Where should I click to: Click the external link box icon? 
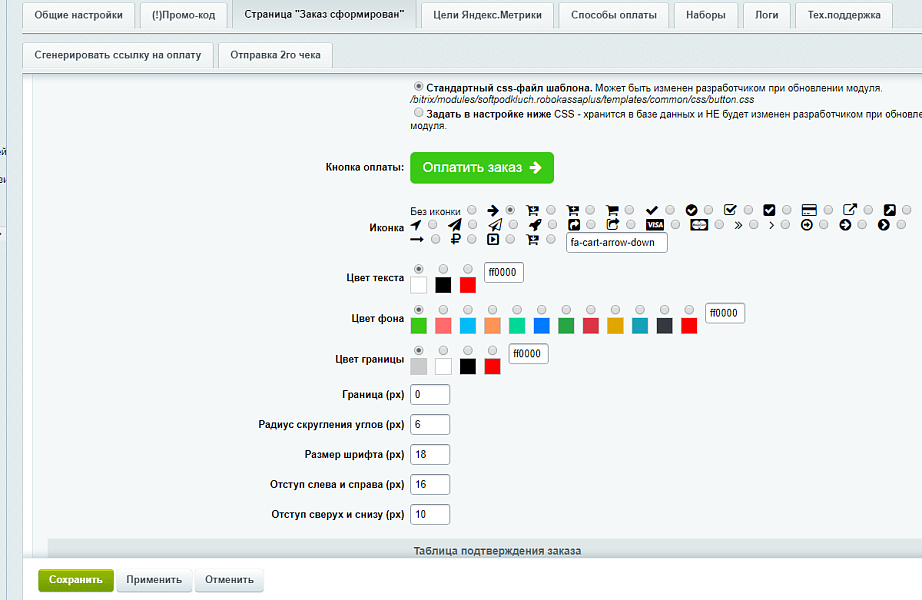click(849, 210)
